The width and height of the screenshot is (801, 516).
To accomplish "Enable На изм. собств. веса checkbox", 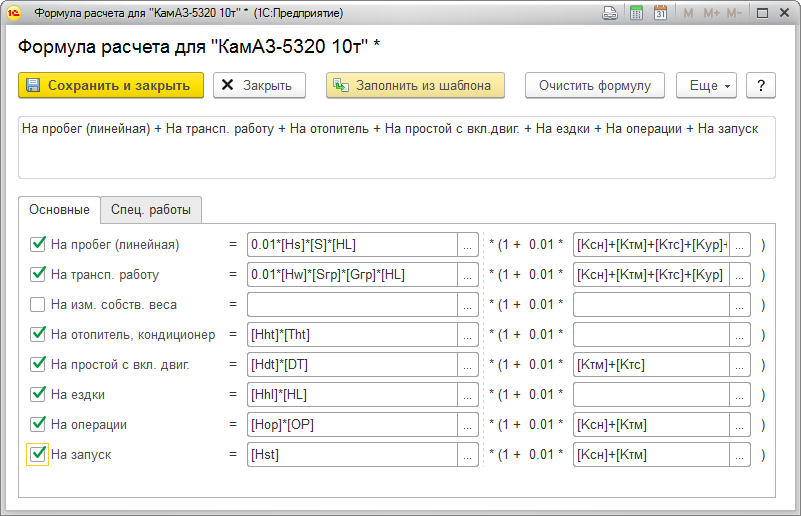I will [x=38, y=304].
